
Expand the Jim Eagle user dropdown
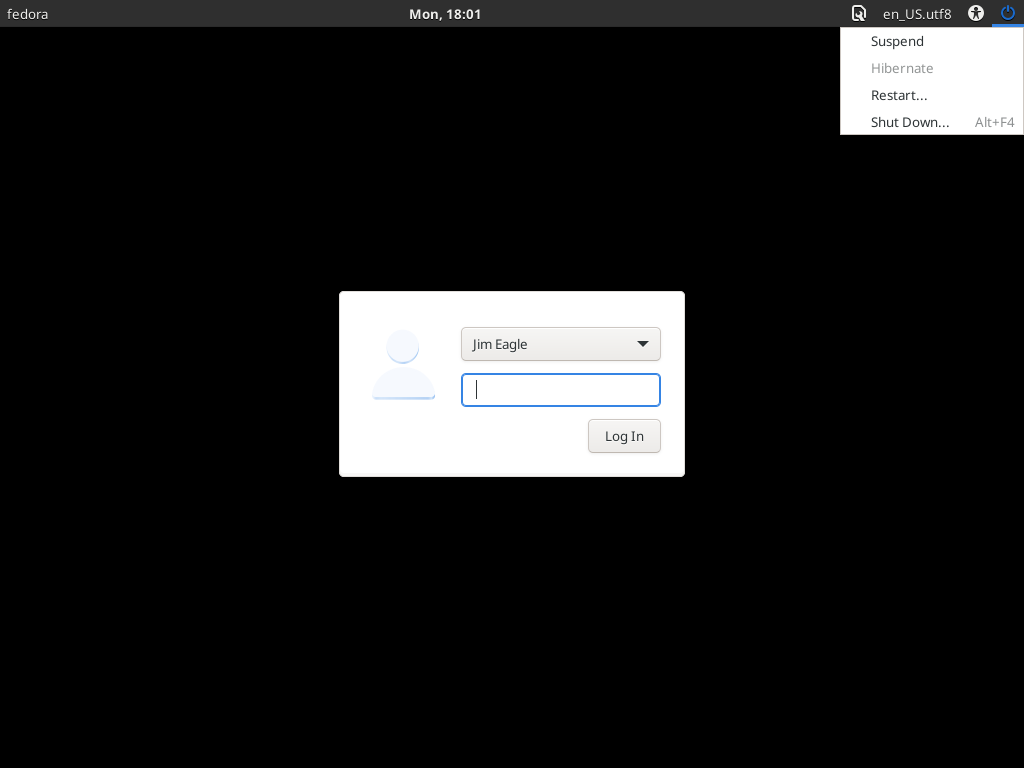561,344
